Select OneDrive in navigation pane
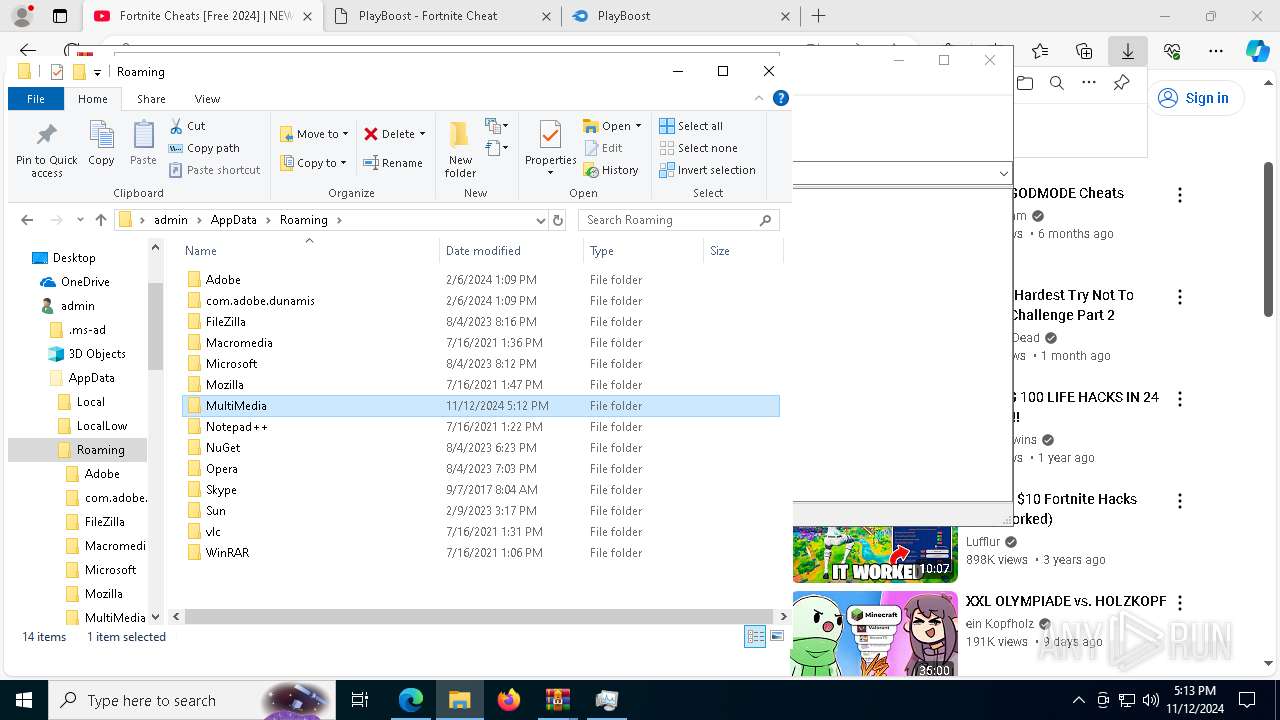Screen dimensions: 1280x720 pyautogui.click(x=85, y=282)
